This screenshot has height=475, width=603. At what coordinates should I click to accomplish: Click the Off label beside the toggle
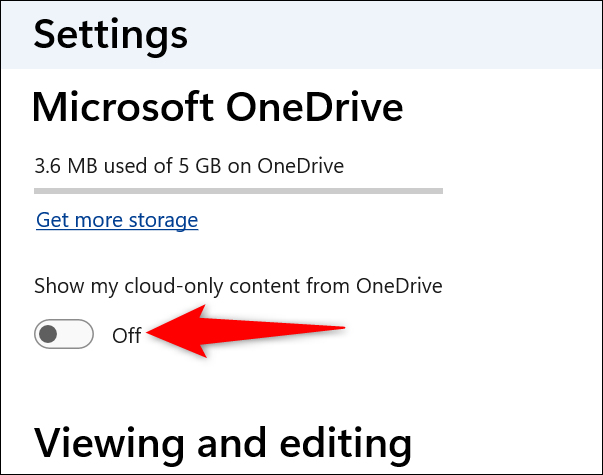click(x=127, y=336)
